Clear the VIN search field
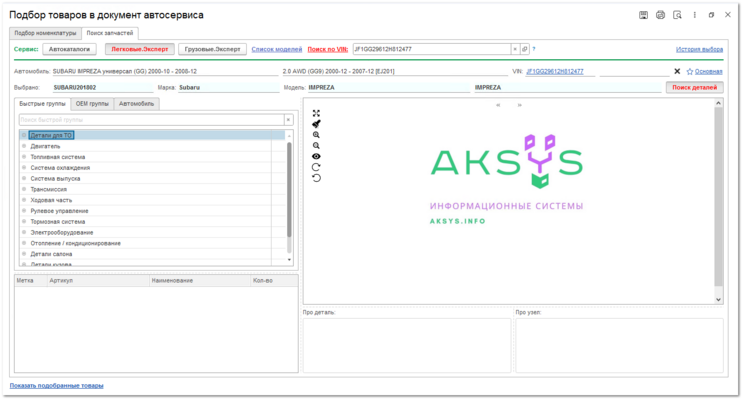 click(x=515, y=49)
